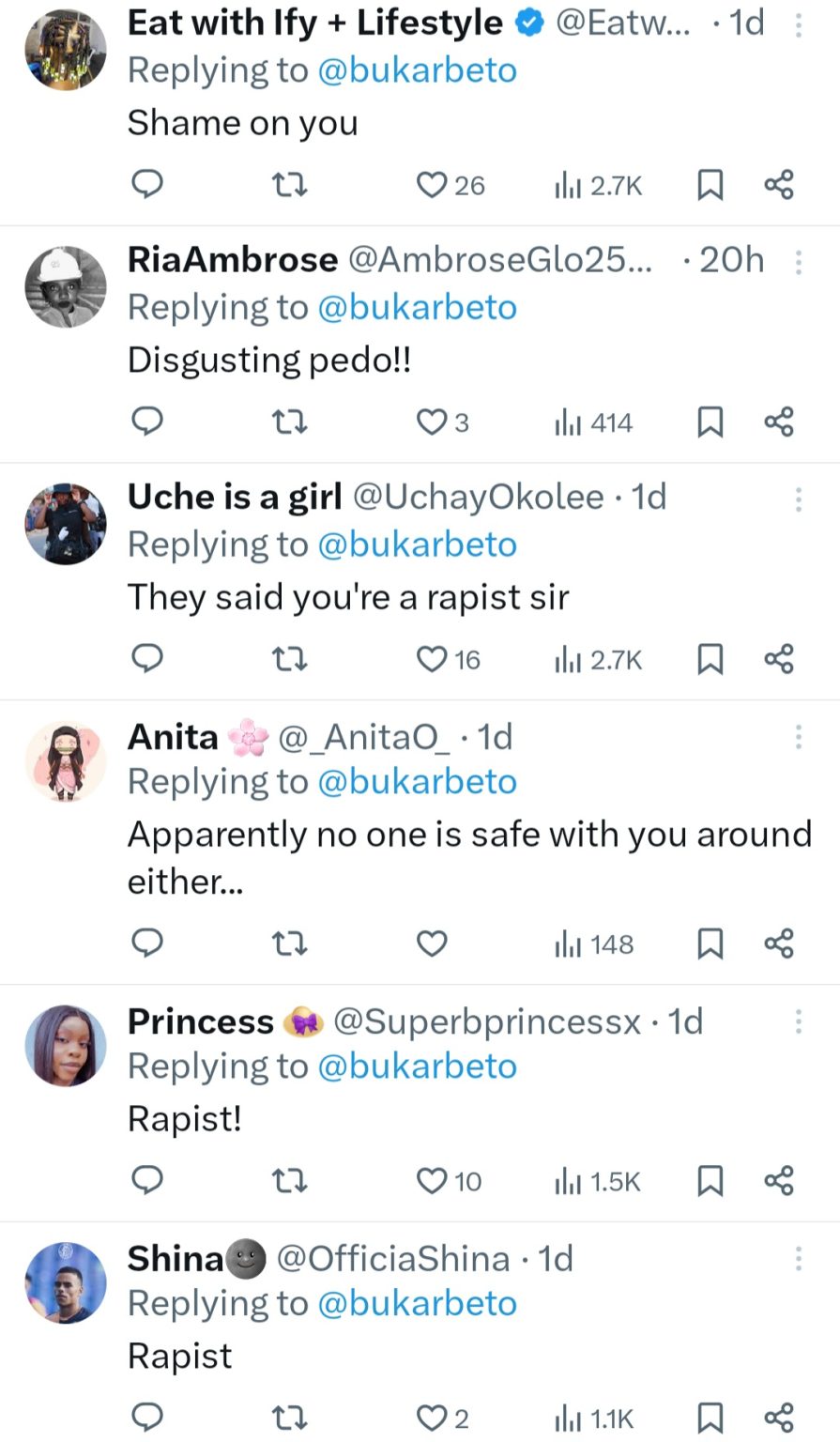
Task: Bookmark Princess's reply tweet
Action: click(710, 1180)
